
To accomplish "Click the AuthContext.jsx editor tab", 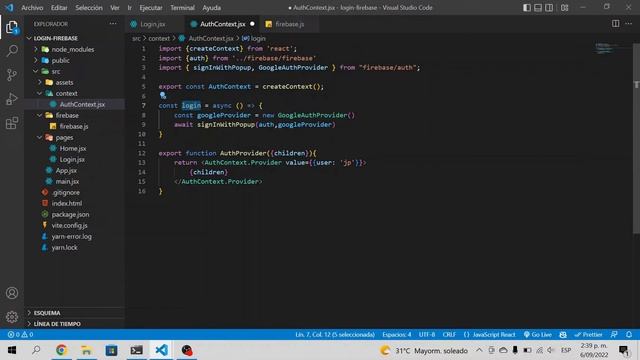I will pos(222,24).
